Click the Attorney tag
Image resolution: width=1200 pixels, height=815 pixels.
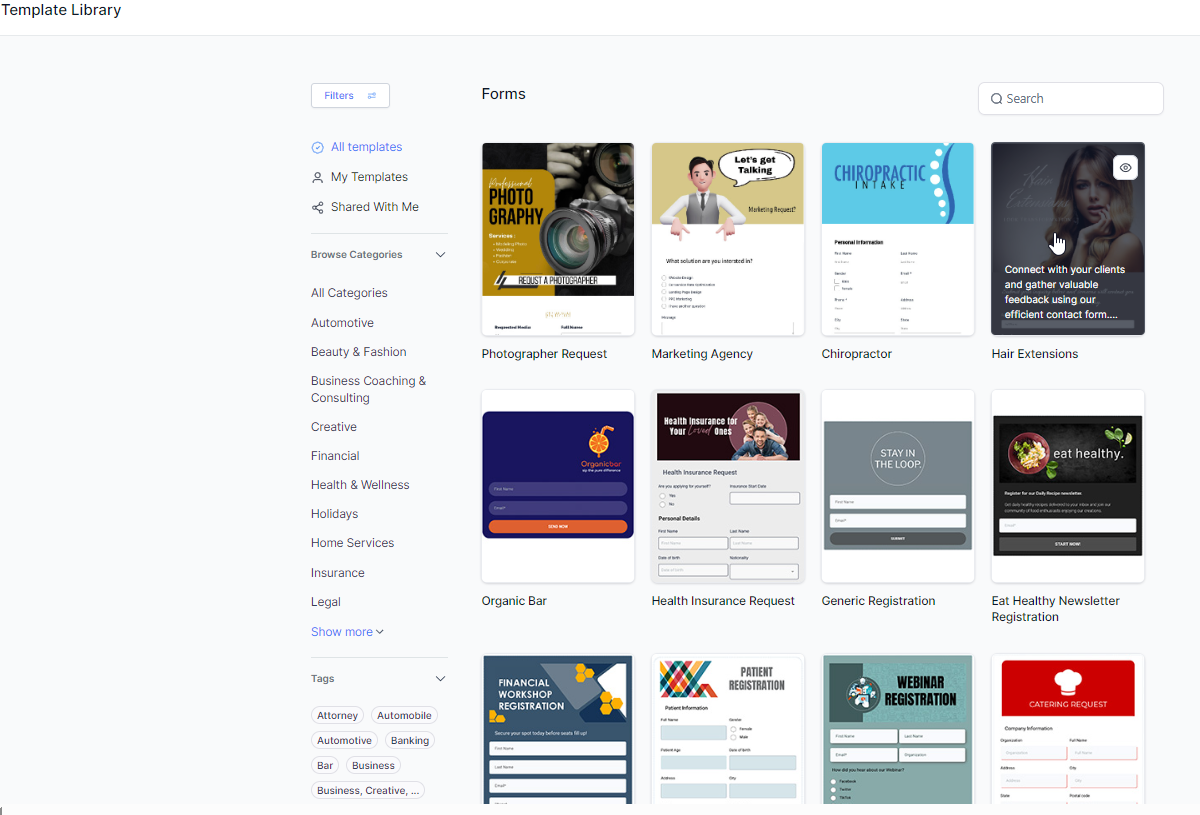[x=337, y=716]
